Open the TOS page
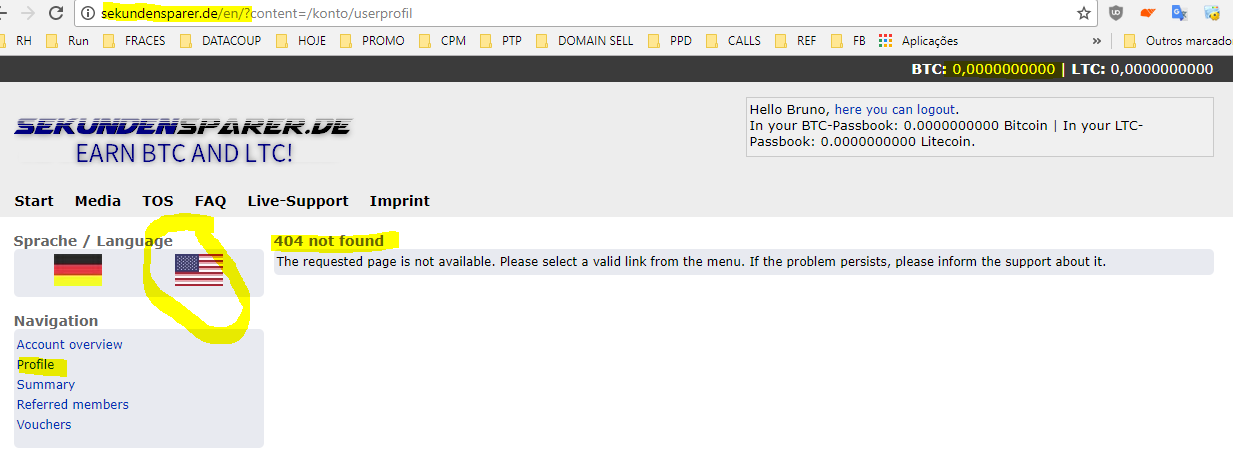Image resolution: width=1233 pixels, height=451 pixels. click(158, 201)
